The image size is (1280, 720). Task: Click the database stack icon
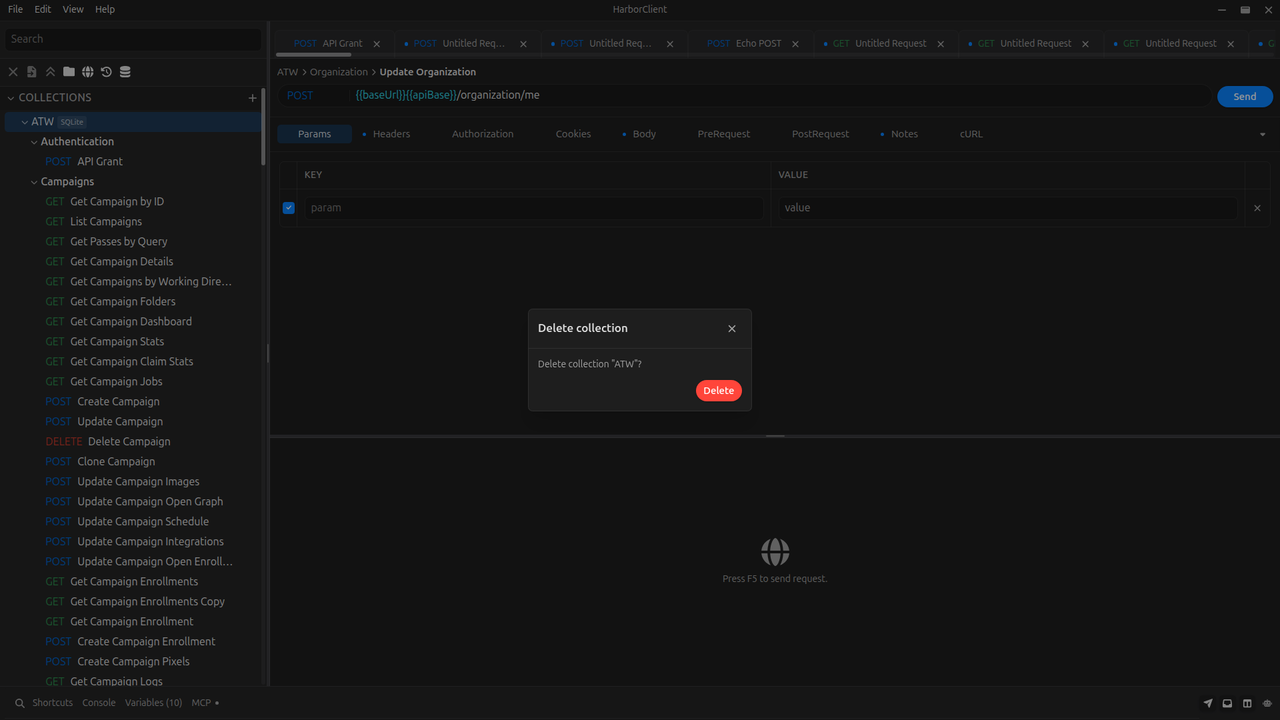pos(125,72)
